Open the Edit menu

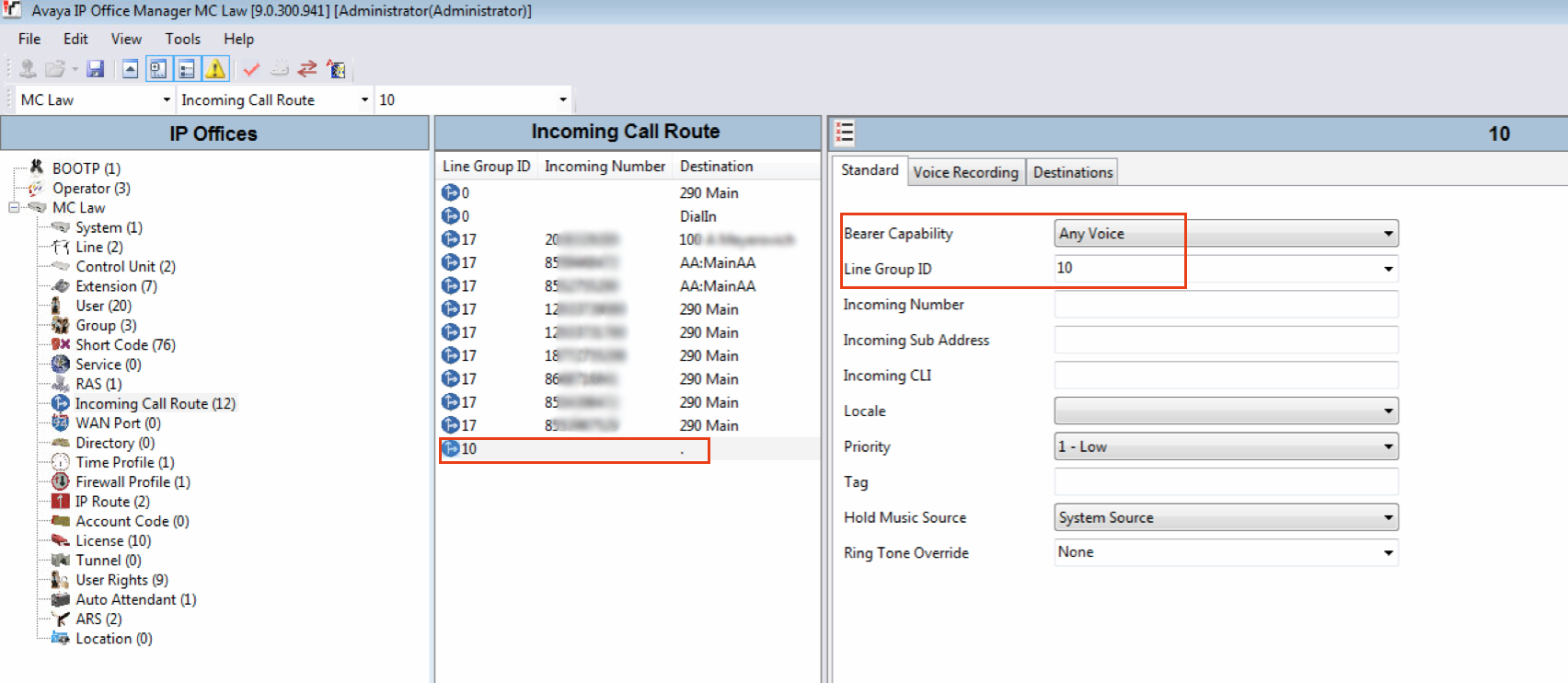(x=75, y=39)
